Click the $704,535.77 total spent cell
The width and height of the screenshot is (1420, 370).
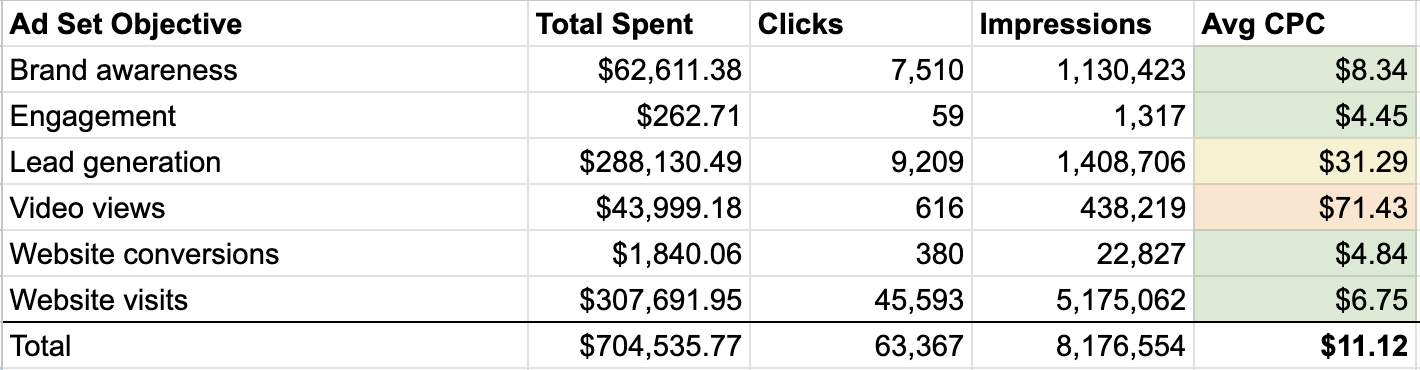click(x=639, y=346)
